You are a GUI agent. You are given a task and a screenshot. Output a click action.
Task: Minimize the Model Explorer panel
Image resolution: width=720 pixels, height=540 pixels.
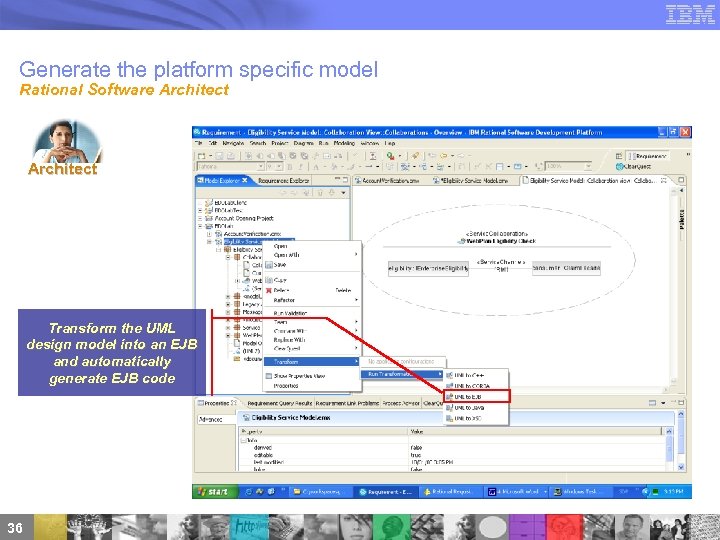338,180
